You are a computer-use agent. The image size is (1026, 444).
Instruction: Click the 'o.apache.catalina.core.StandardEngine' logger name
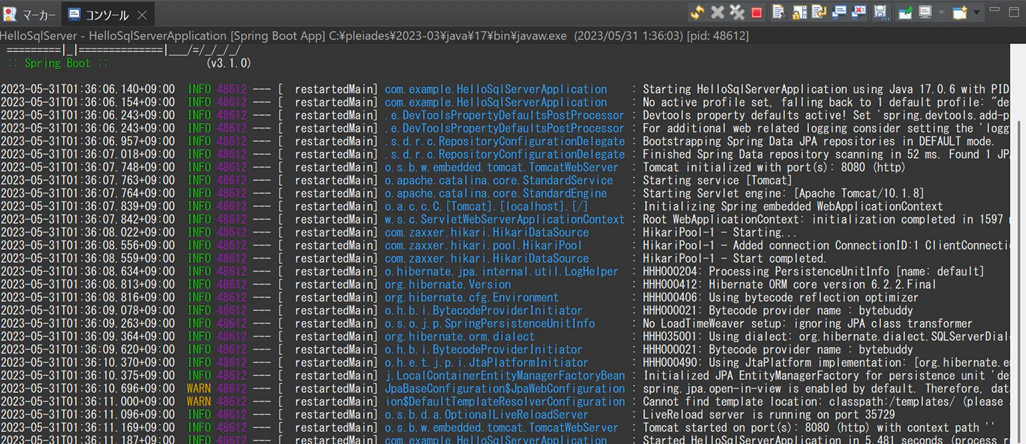(x=495, y=193)
